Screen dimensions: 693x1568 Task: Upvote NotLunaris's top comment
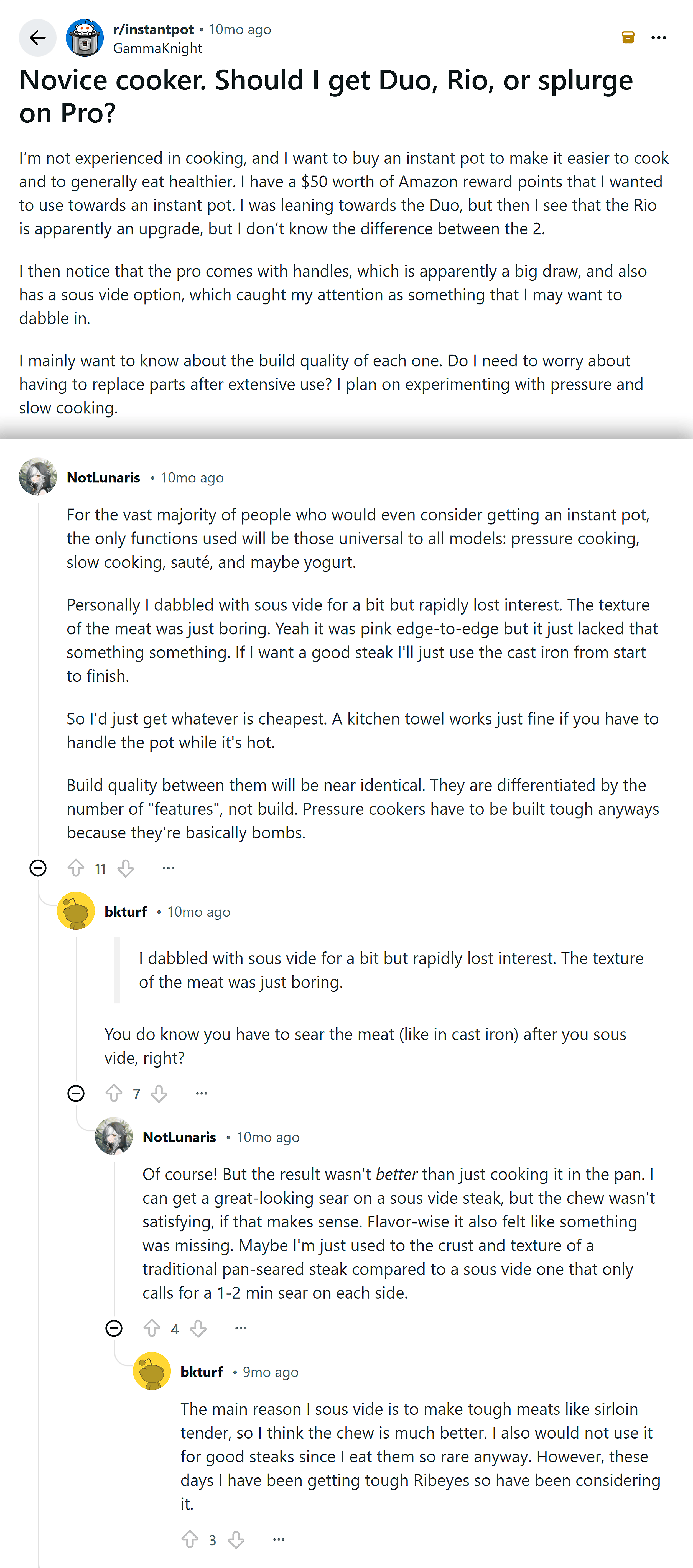click(76, 869)
